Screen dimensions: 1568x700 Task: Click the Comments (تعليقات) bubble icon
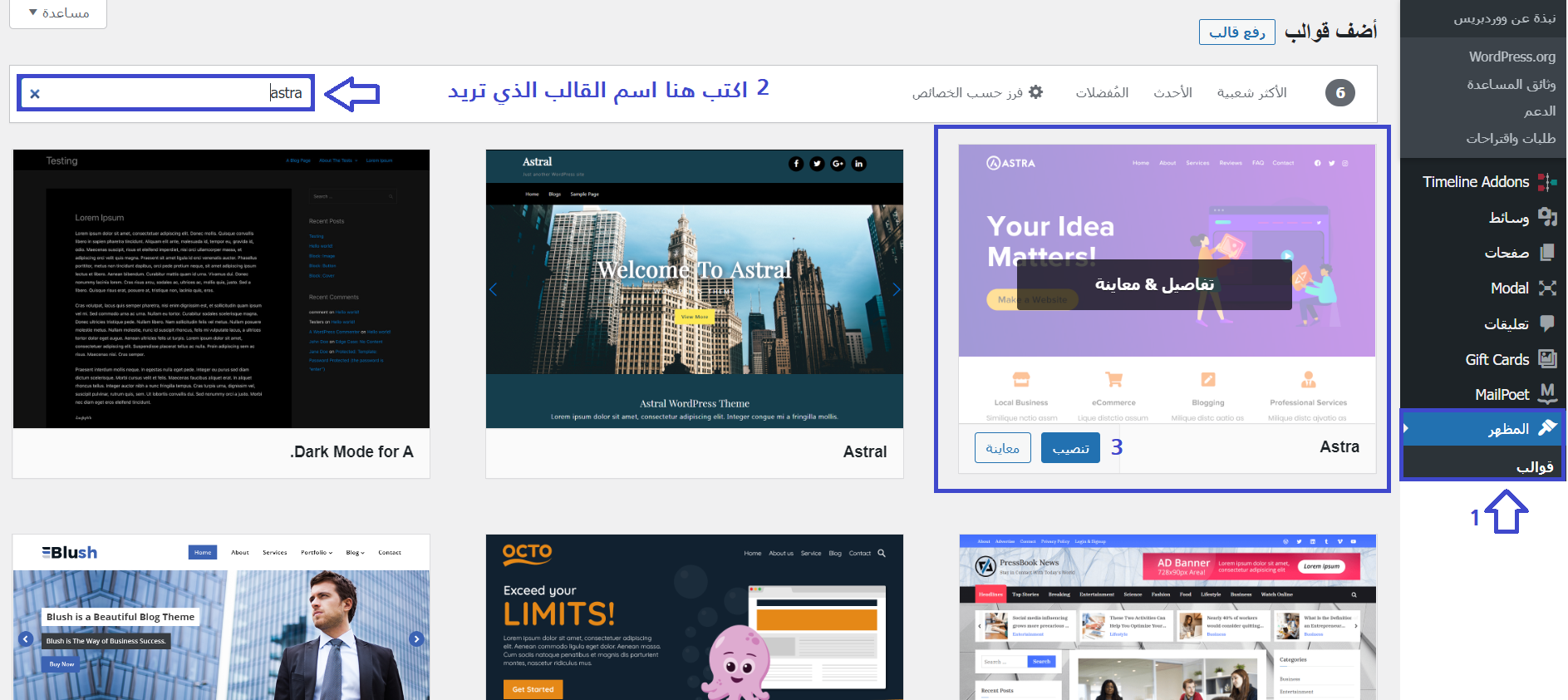click(1547, 323)
